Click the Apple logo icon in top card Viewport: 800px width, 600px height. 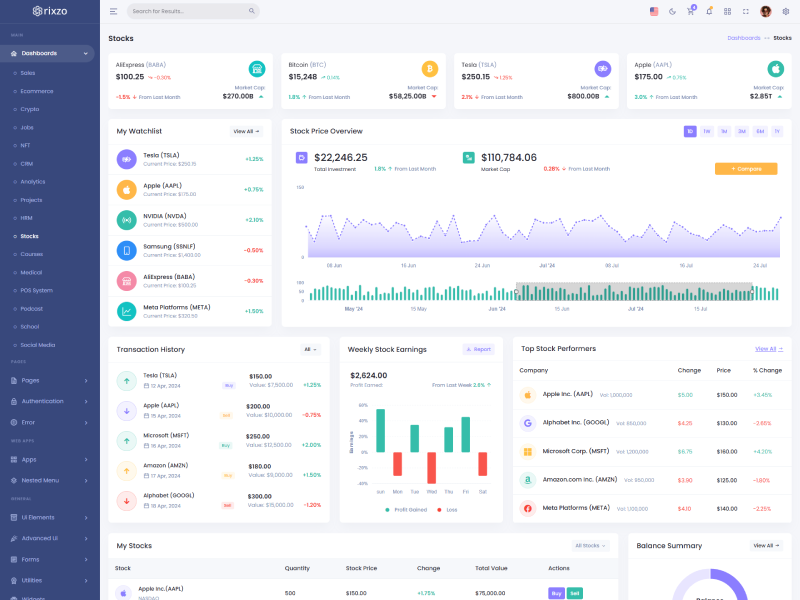[x=775, y=69]
